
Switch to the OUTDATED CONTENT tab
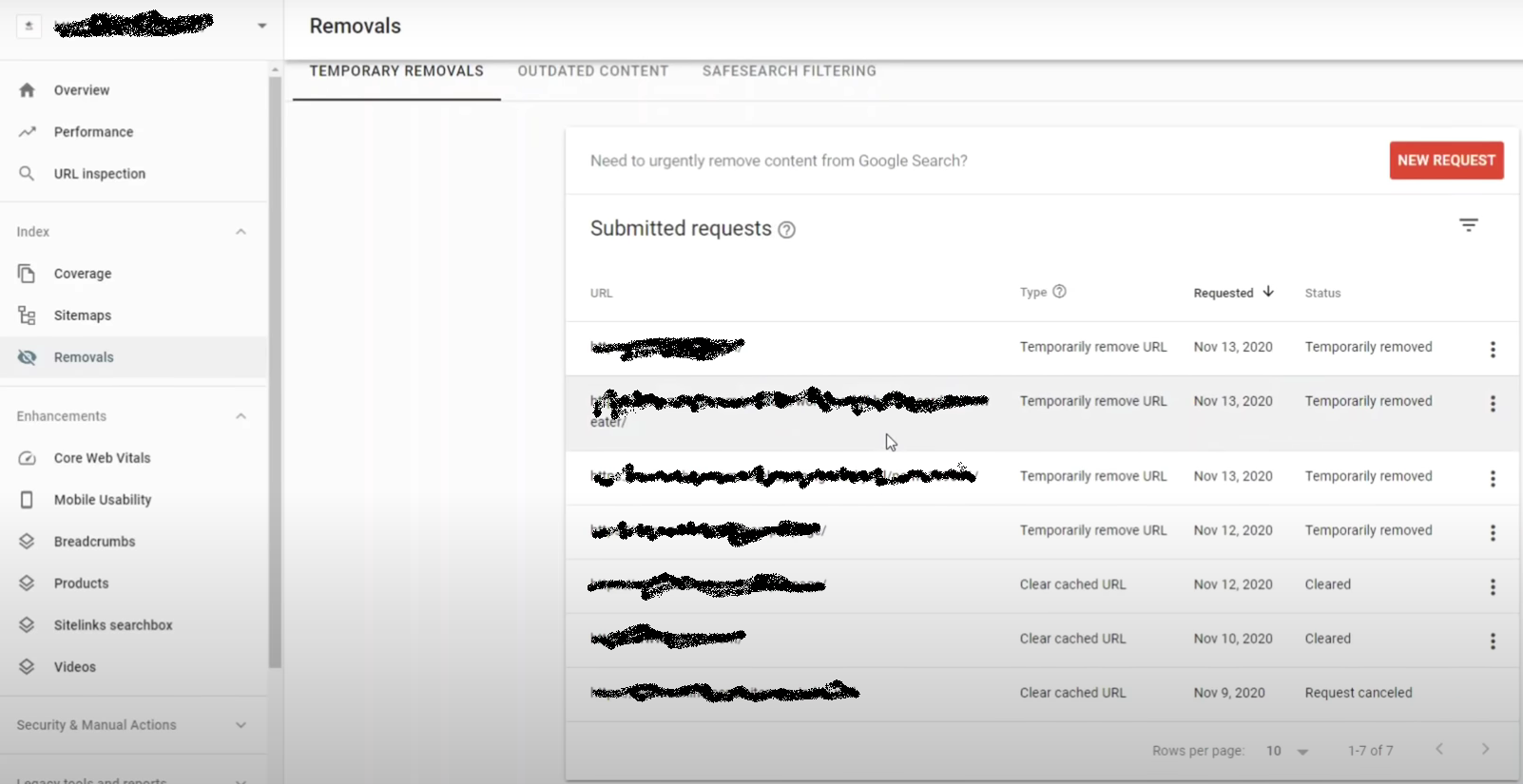tap(592, 70)
